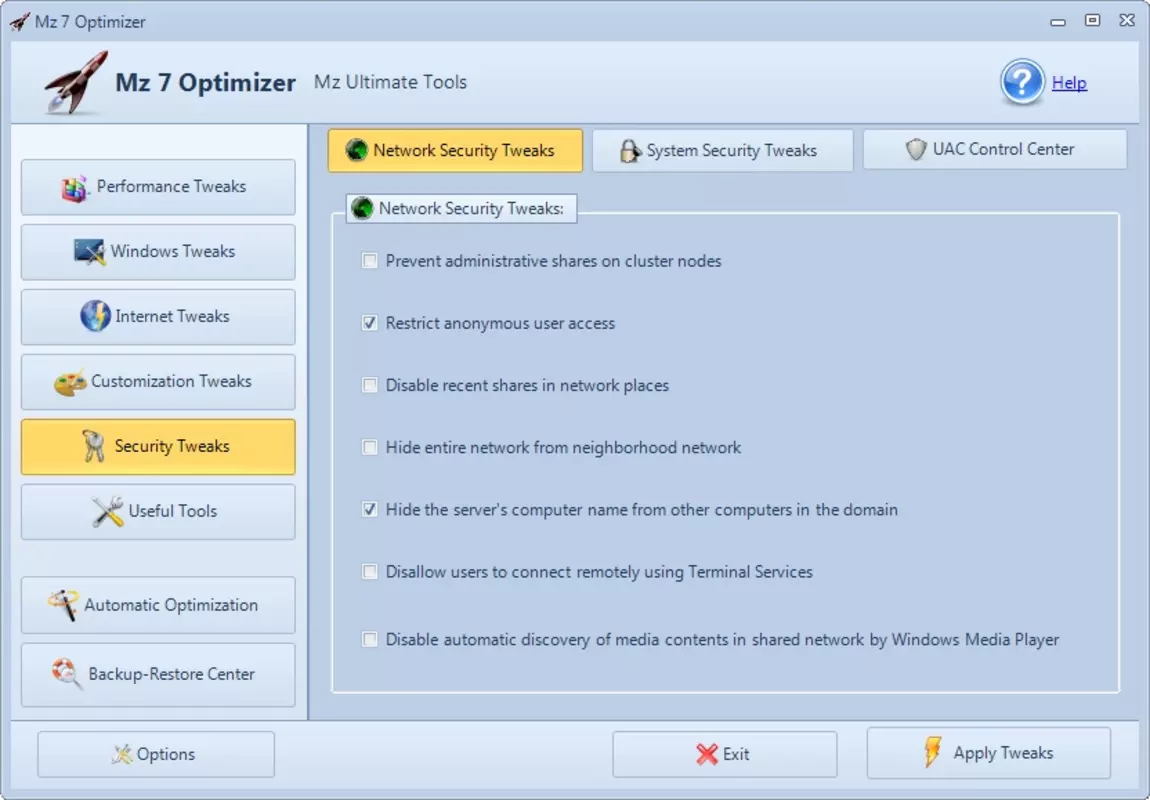Click the Performance Tweaks cube icon

75,188
